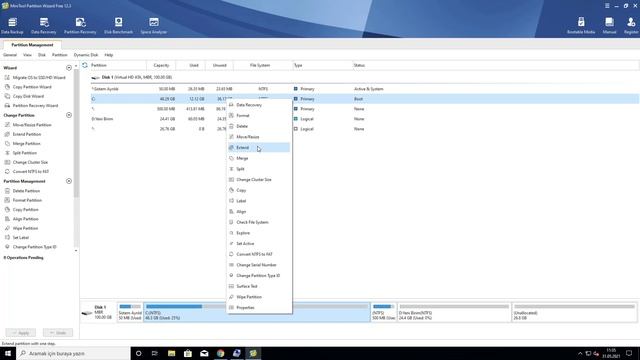Choose Delete Partition in sidebar
The height and width of the screenshot is (360, 640).
22,191
